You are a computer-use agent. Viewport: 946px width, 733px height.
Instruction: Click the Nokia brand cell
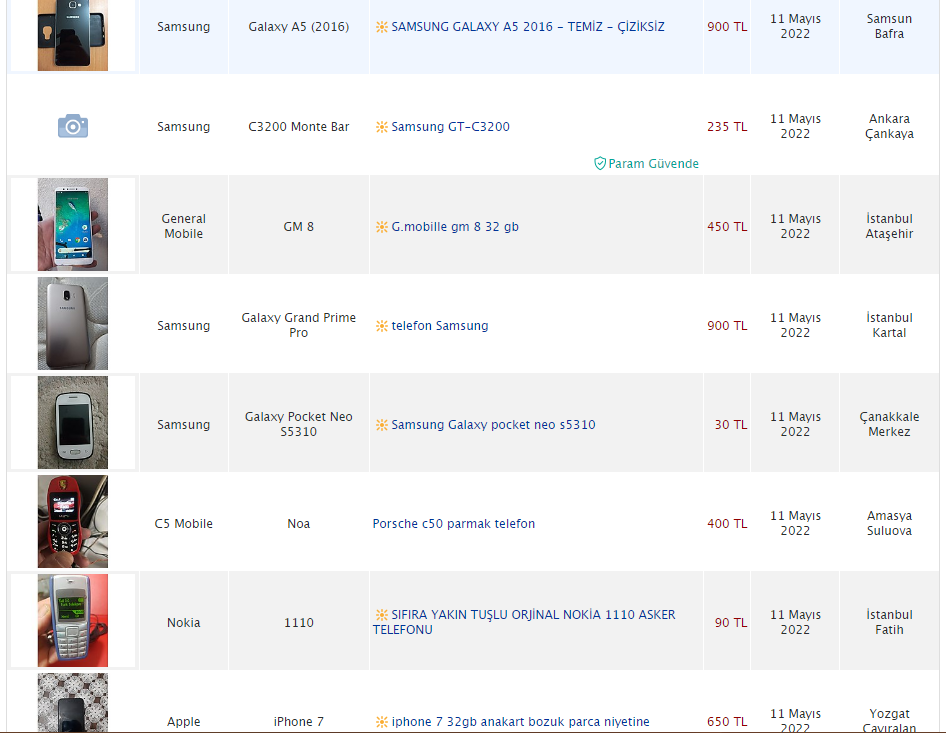coord(184,623)
